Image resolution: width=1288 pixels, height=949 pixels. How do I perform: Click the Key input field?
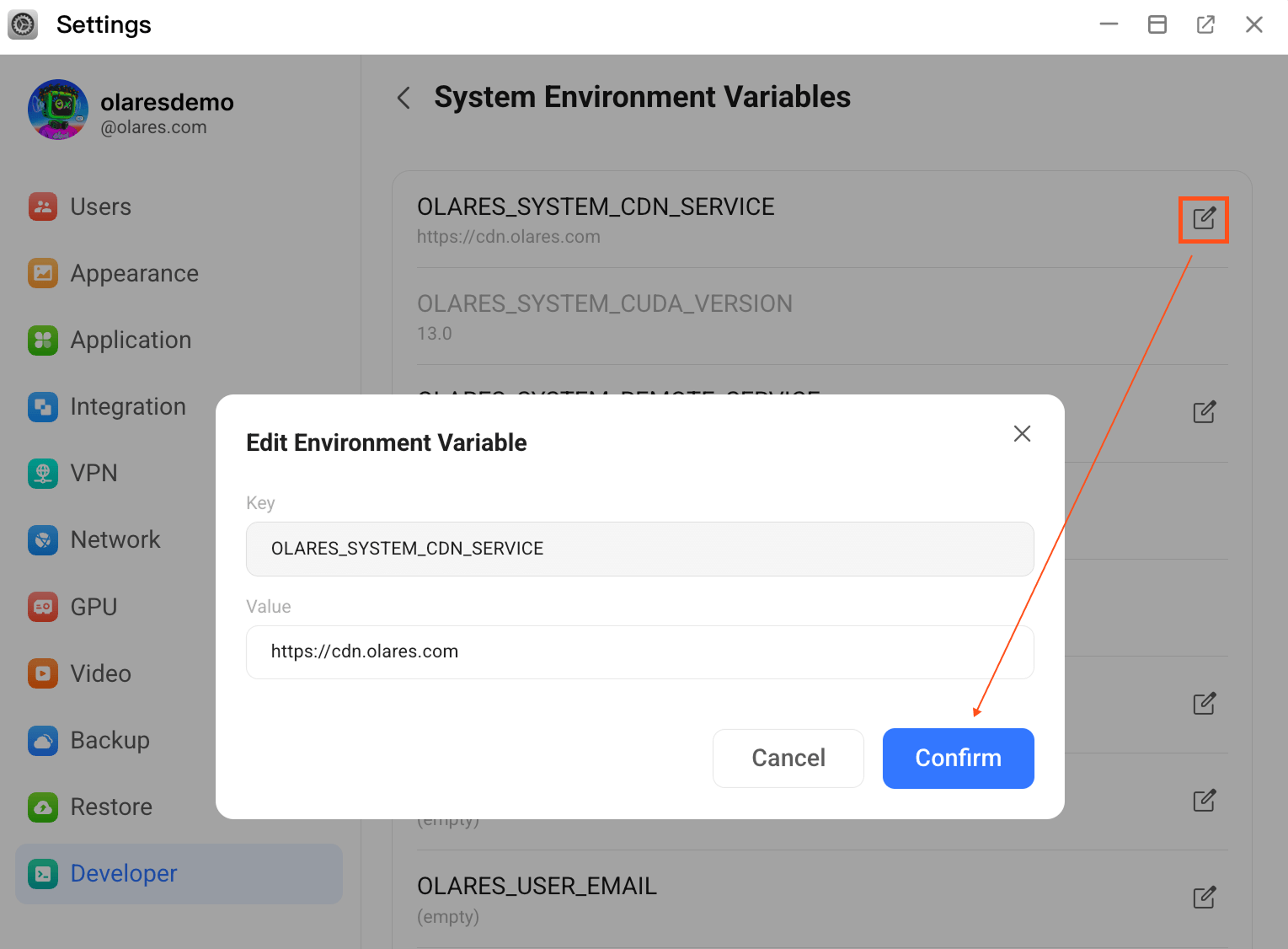click(x=639, y=549)
